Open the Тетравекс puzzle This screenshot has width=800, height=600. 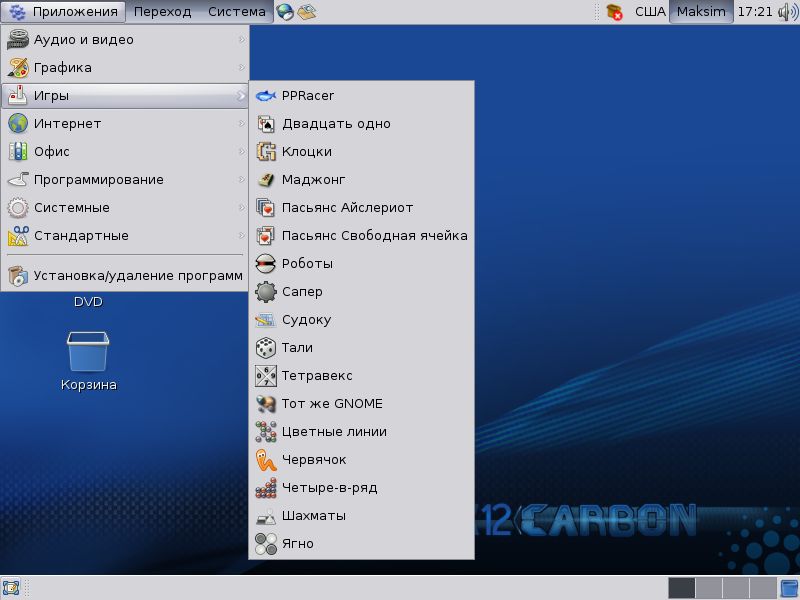pyautogui.click(x=361, y=376)
